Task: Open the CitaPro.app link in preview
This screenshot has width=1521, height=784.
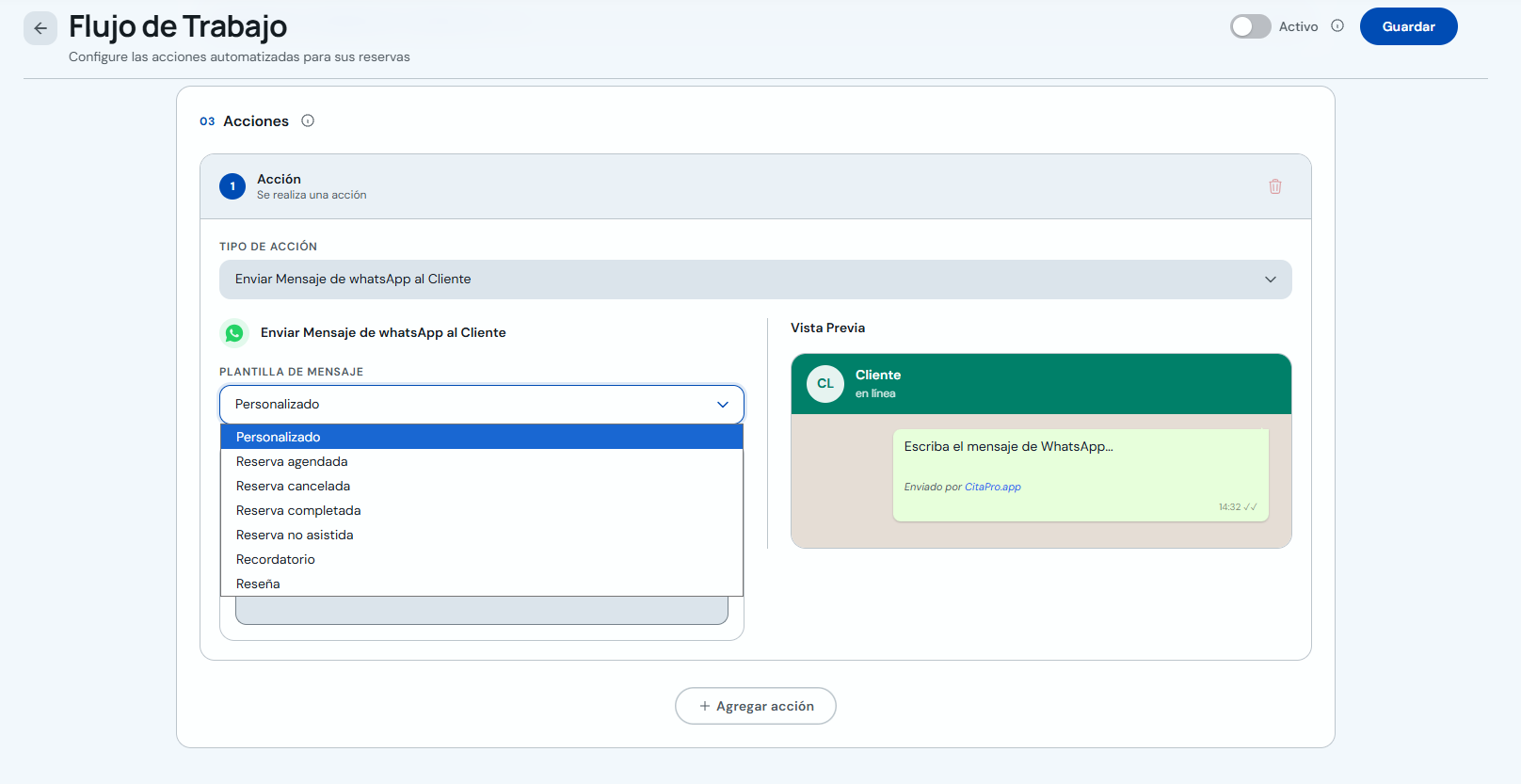Action: (992, 487)
